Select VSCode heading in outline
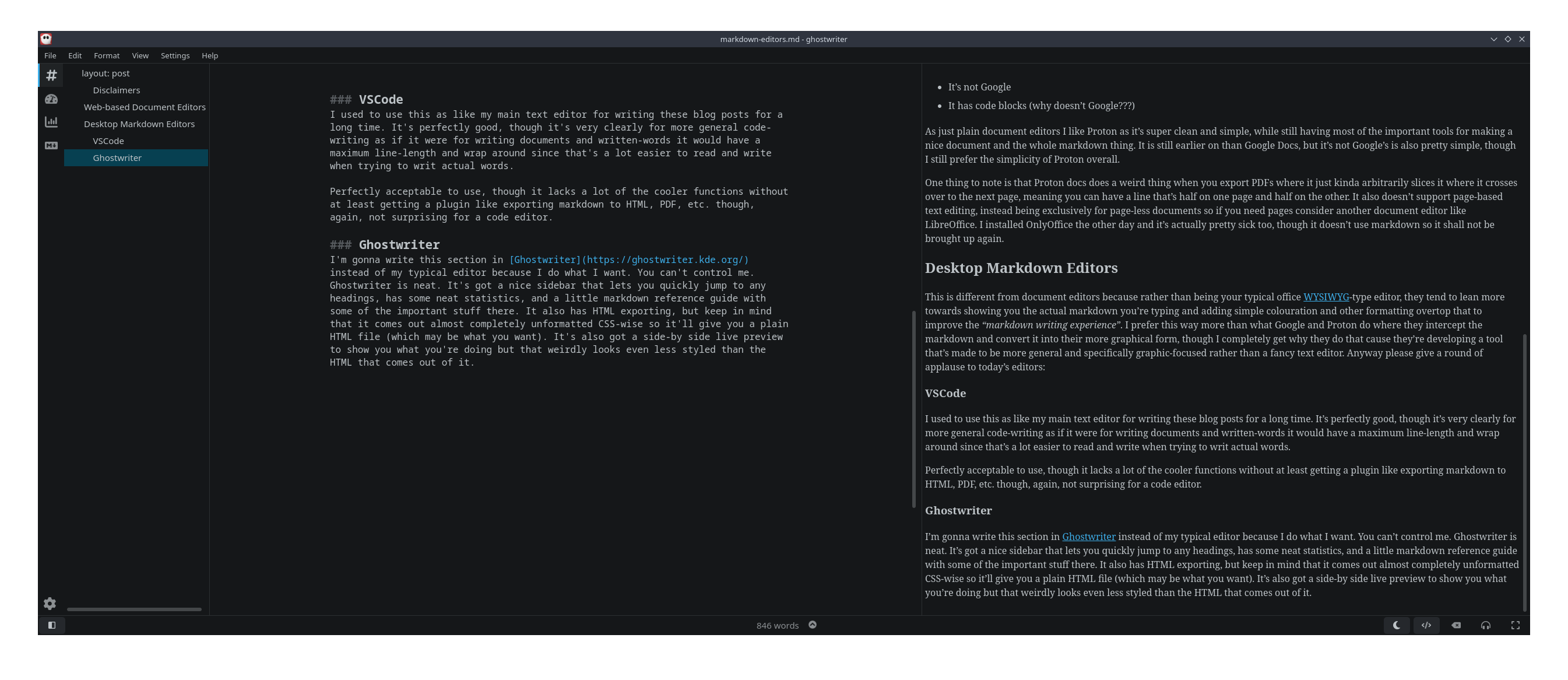The height and width of the screenshot is (680, 1568). [109, 141]
